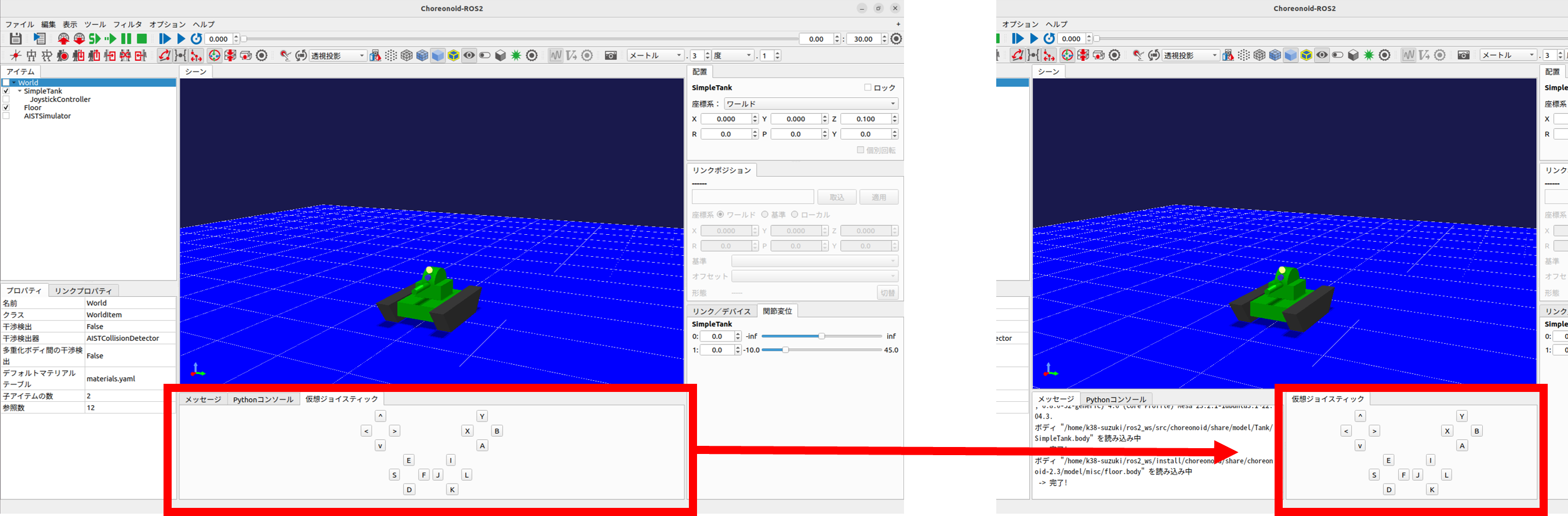Screen dimensions: 1568x516
Task: Click the save project floppy disk icon
Action: click(16, 39)
